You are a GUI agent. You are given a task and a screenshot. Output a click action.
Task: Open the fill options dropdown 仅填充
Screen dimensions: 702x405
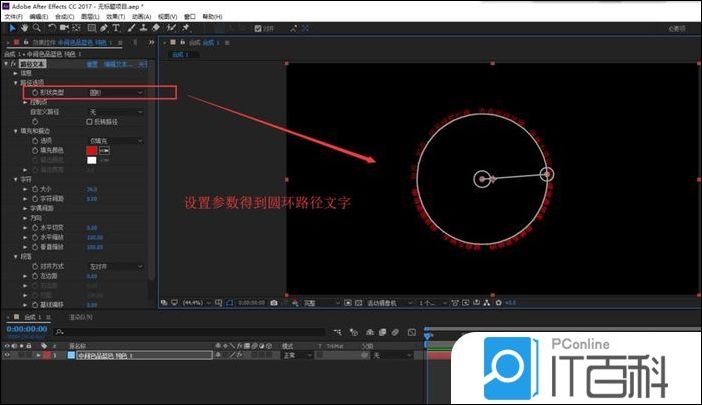pos(115,141)
